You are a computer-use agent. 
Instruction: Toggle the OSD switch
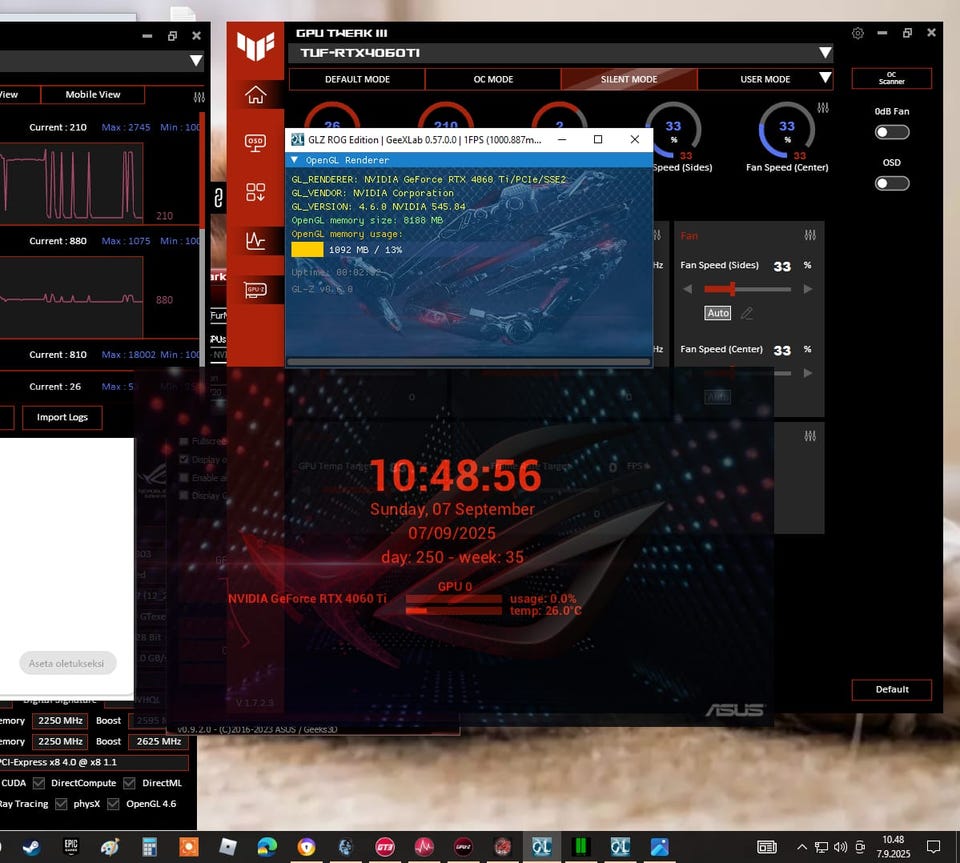[891, 183]
